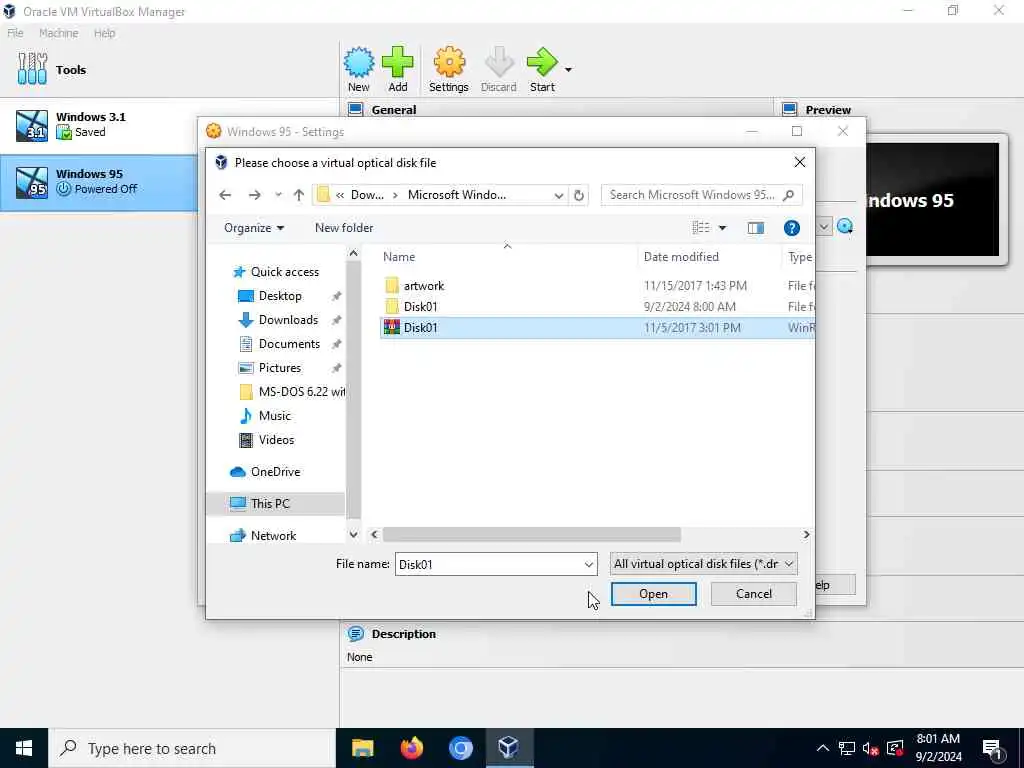The height and width of the screenshot is (768, 1024).
Task: Open the Organize dropdown menu
Action: (254, 227)
